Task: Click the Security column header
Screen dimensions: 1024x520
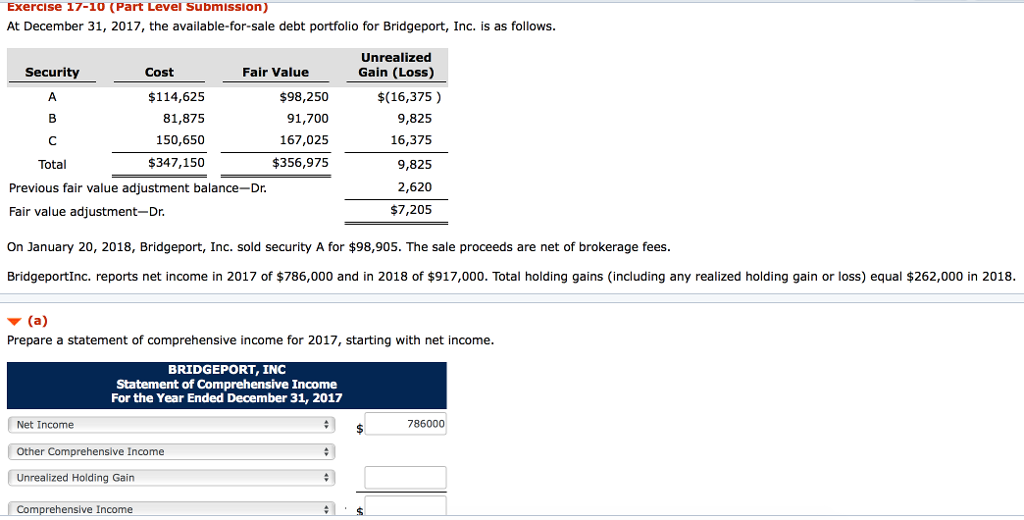Action: coord(52,72)
